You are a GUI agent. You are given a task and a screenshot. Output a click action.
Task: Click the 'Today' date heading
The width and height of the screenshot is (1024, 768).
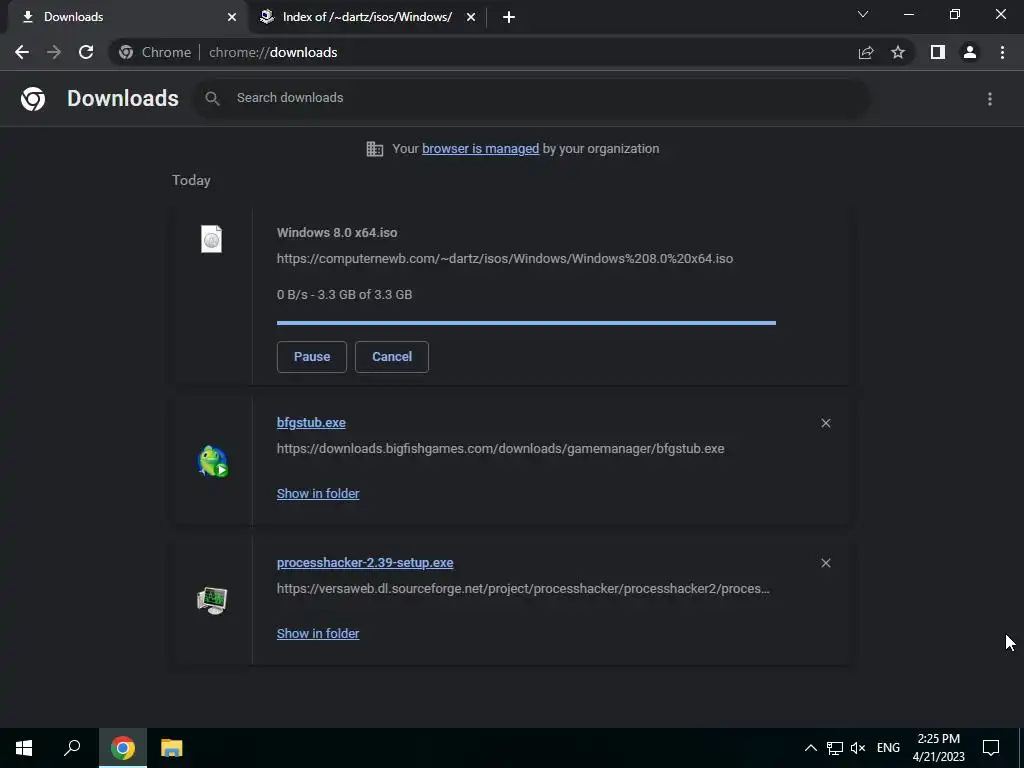[x=191, y=180]
